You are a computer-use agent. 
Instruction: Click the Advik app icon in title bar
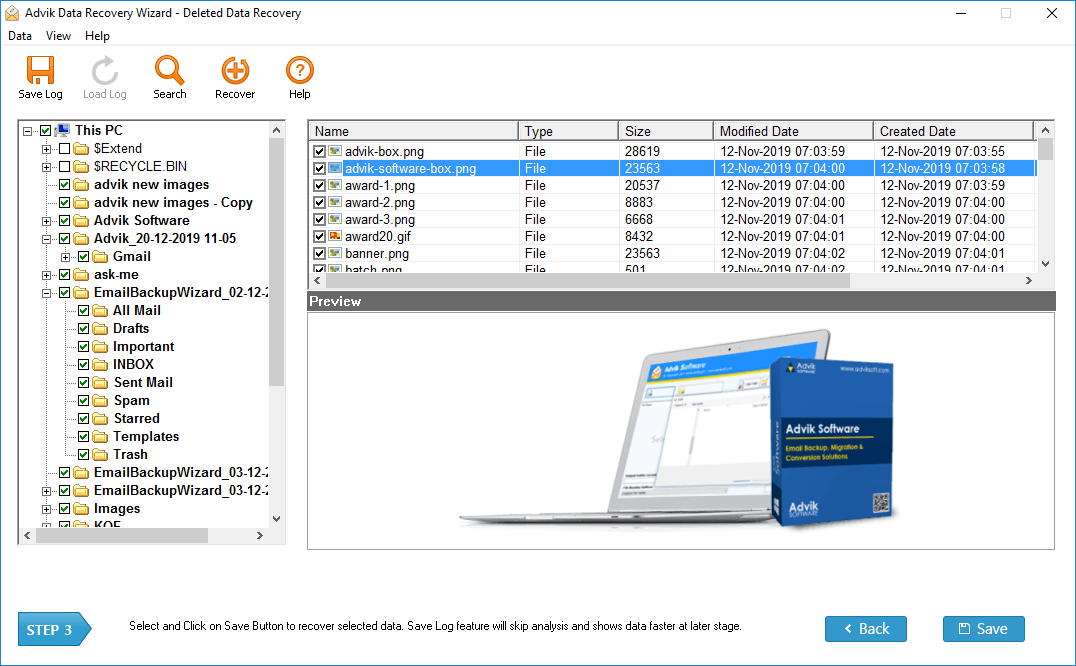(x=12, y=13)
